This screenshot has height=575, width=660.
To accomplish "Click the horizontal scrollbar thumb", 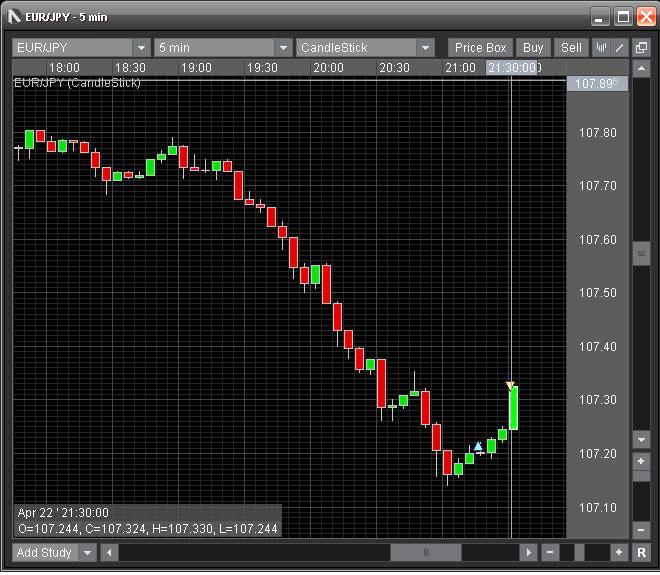I will pos(426,553).
